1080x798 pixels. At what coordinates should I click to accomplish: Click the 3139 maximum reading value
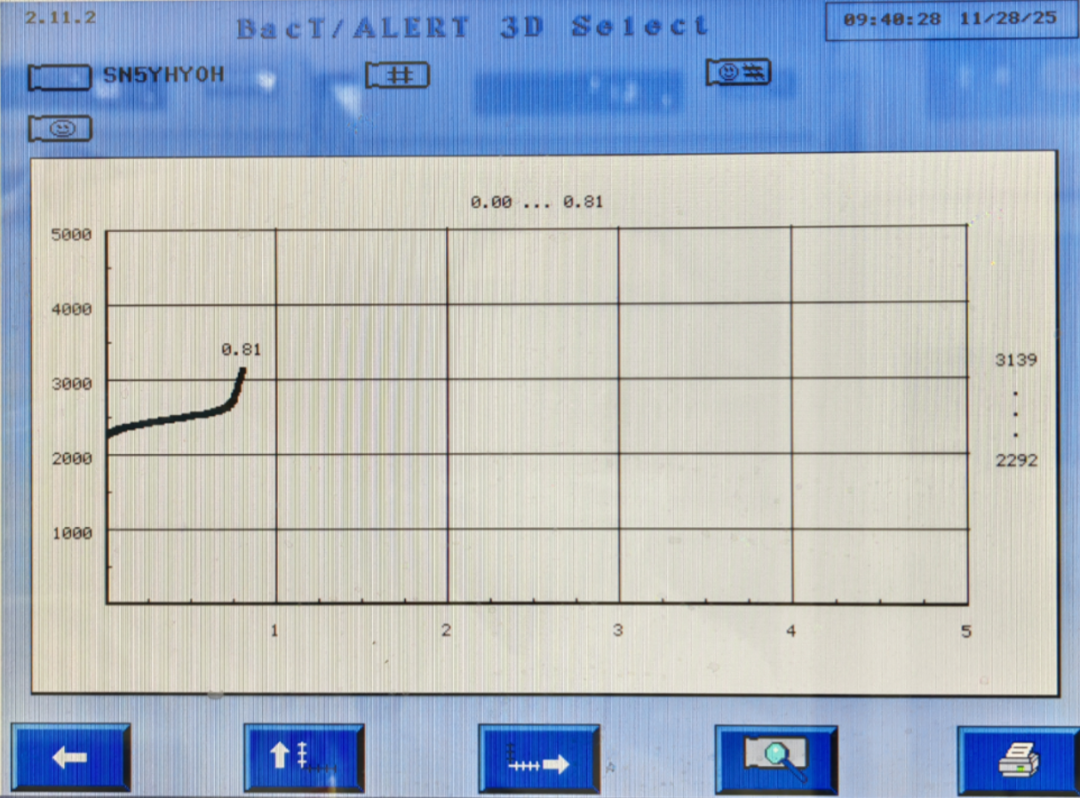[1016, 360]
